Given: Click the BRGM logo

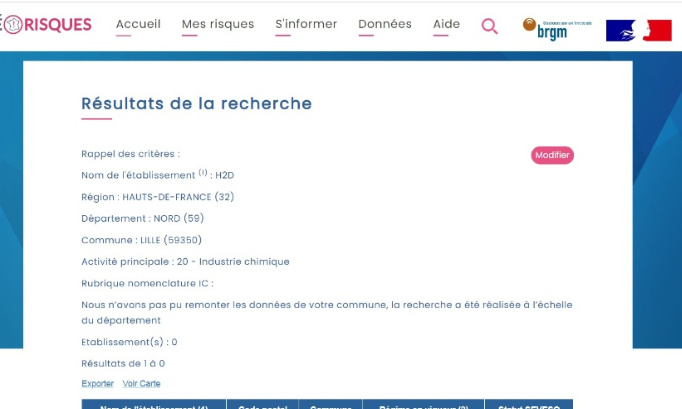Looking at the screenshot, I should 557,29.
